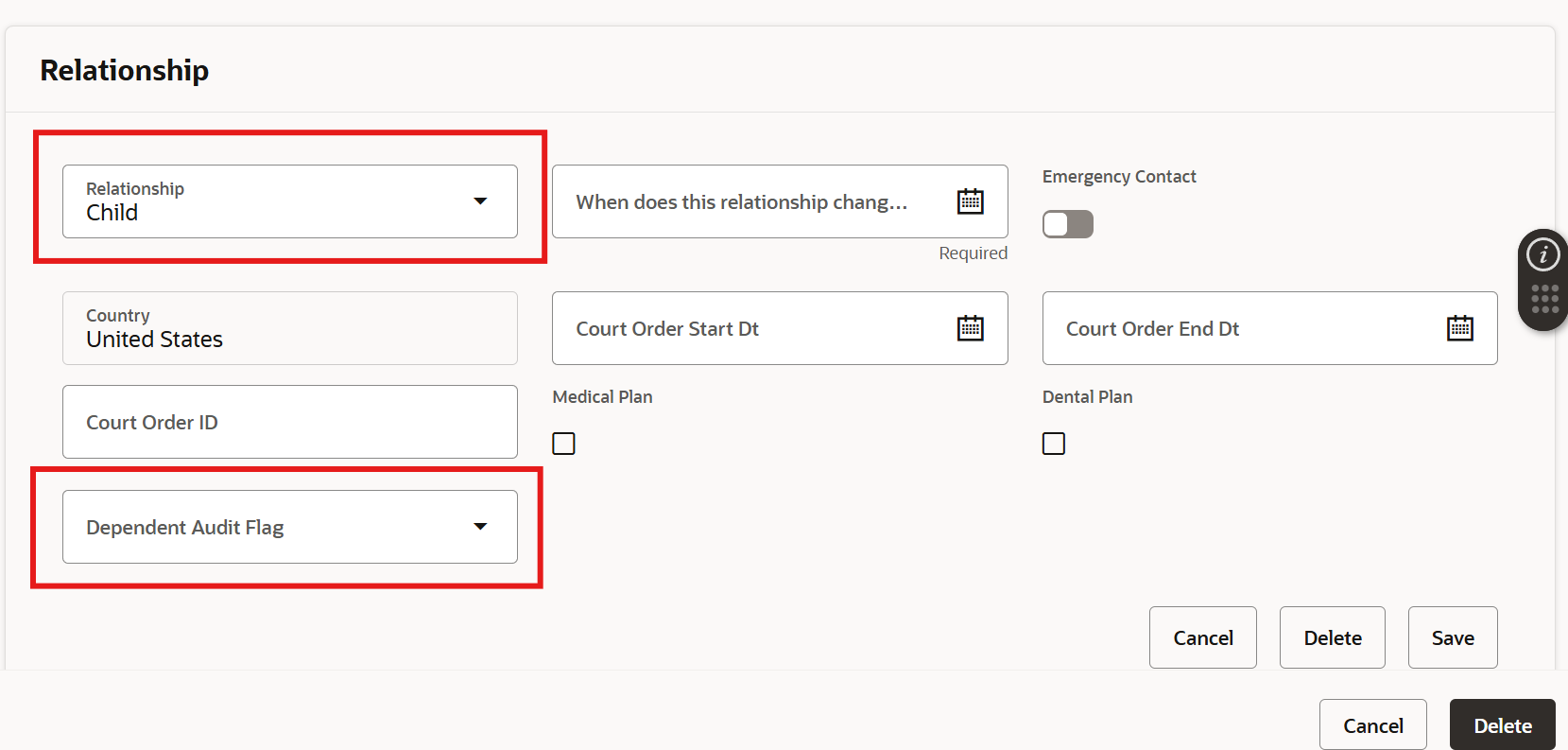Click the relationship change date field
This screenshot has height=750, width=1568.
click(x=780, y=201)
